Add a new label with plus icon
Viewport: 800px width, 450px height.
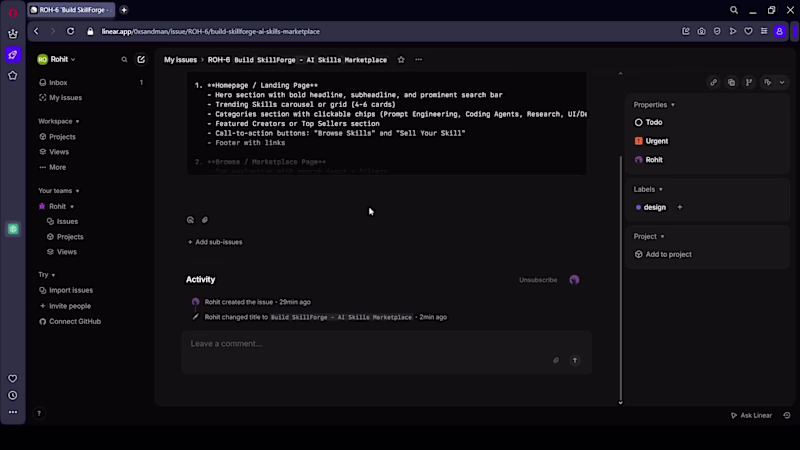(680, 207)
